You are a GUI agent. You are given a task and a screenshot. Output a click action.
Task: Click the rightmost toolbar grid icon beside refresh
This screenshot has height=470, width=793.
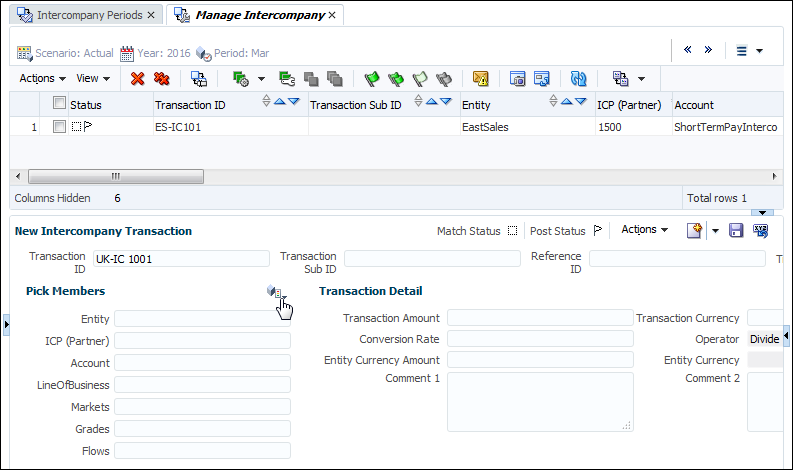621,78
